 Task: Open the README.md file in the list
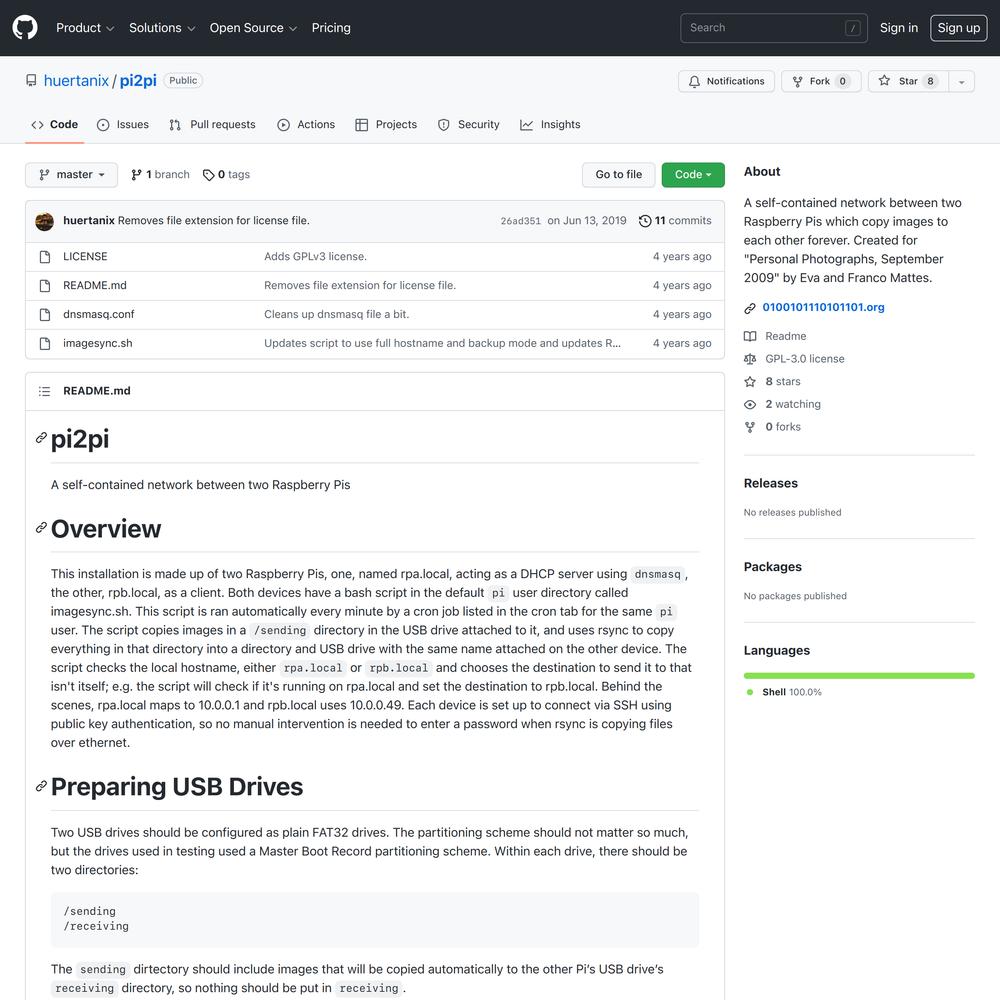94,286
